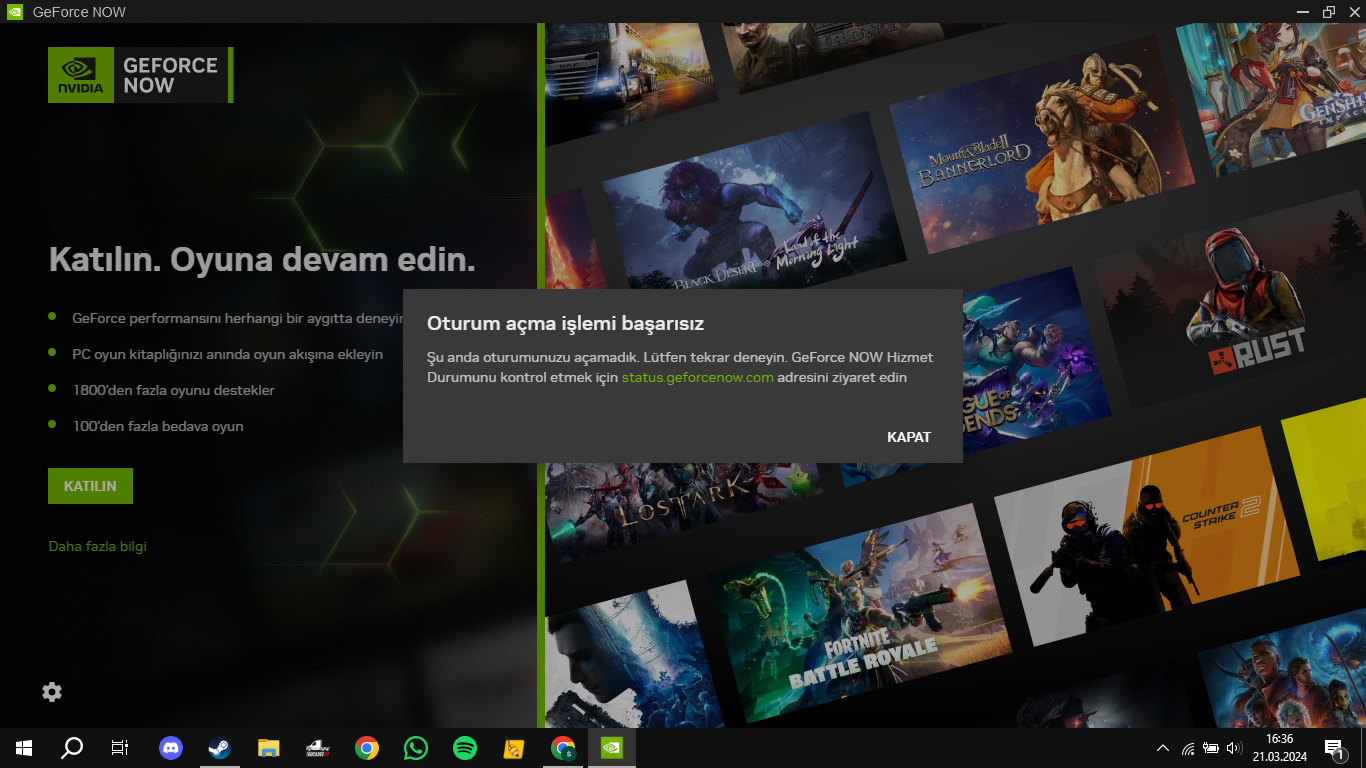Check the battery status tray icon
Image resolution: width=1366 pixels, height=768 pixels.
pos(1211,748)
